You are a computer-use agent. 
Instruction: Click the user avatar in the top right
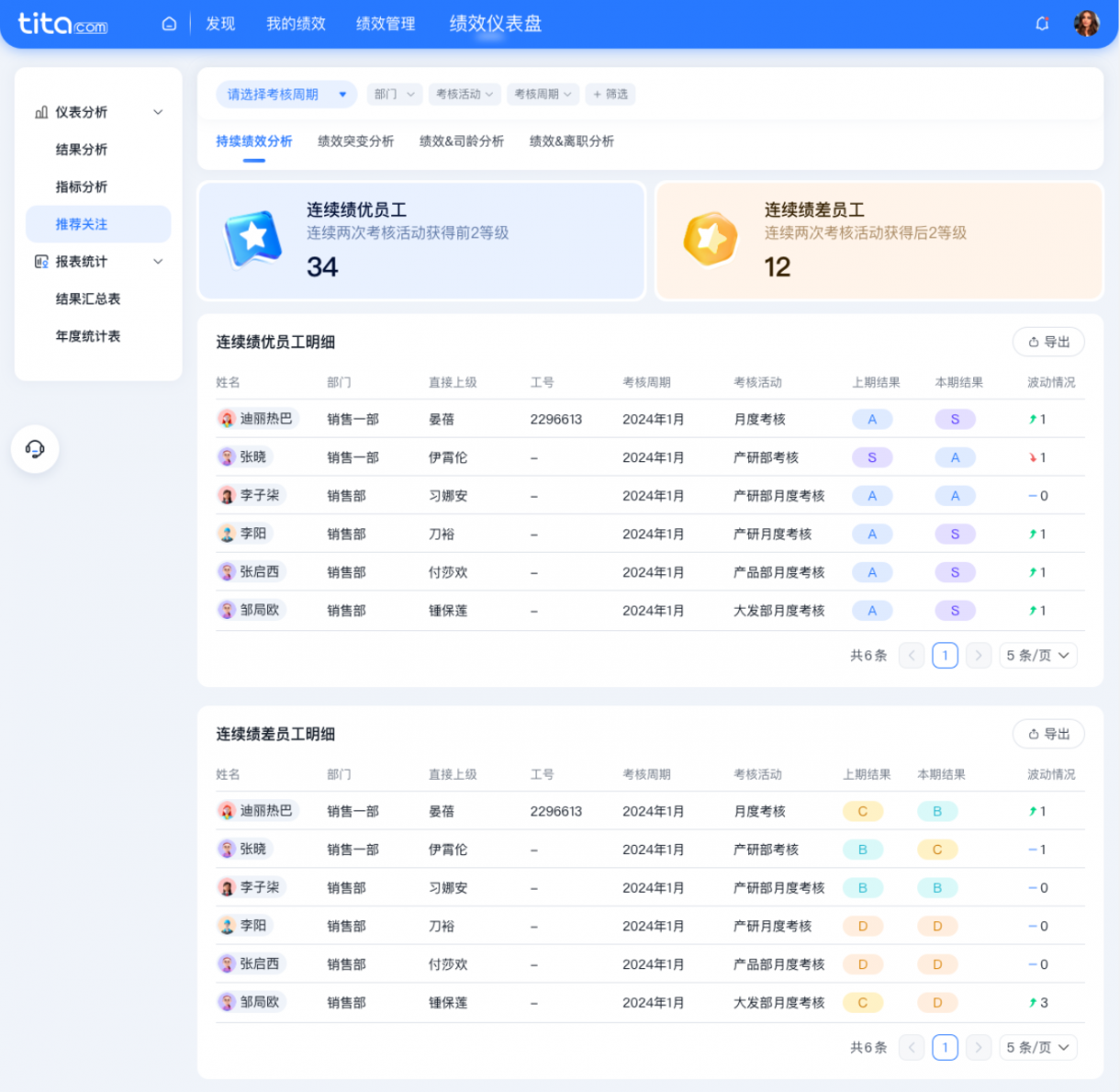[x=1087, y=23]
